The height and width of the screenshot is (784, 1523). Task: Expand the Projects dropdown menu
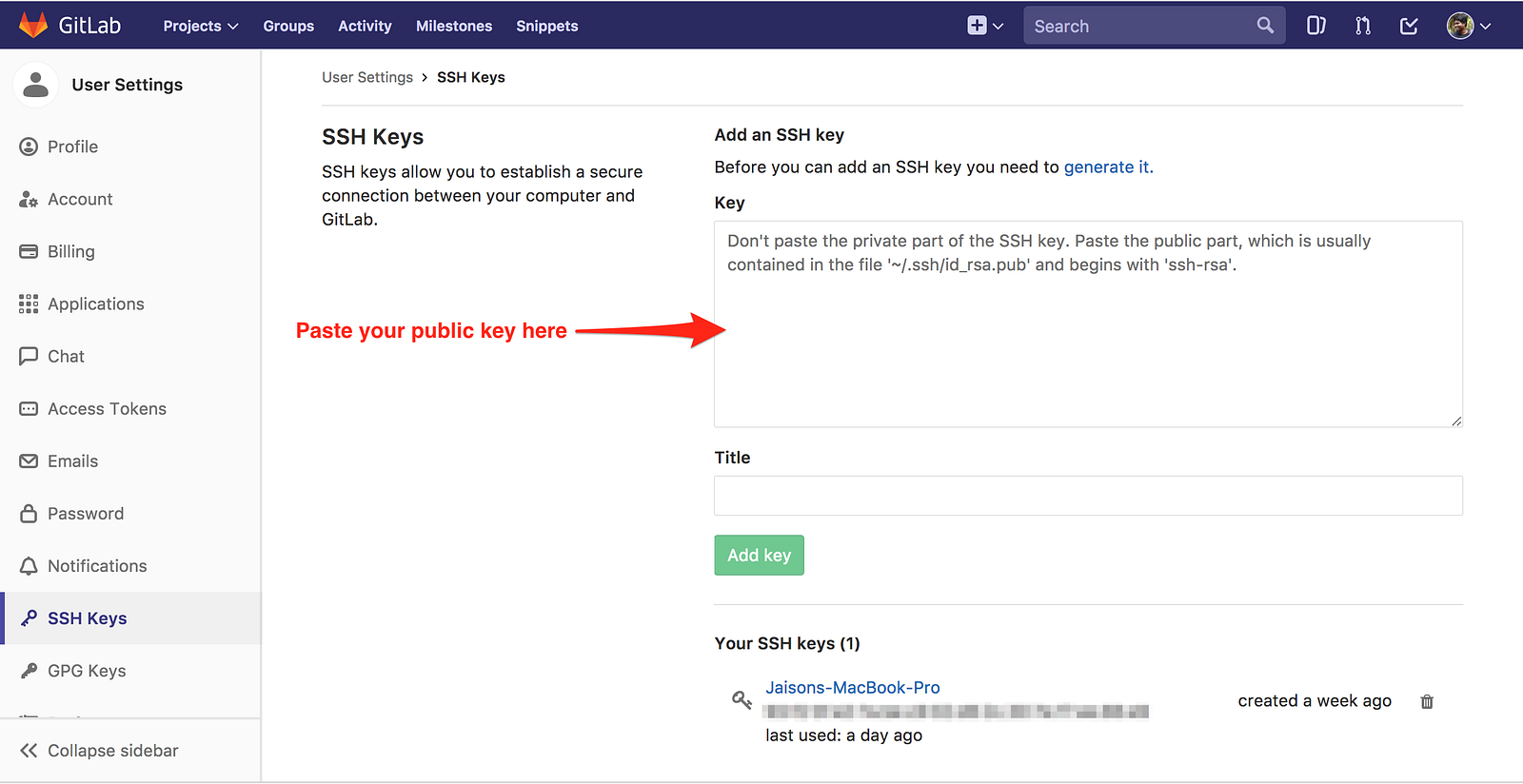coord(200,26)
